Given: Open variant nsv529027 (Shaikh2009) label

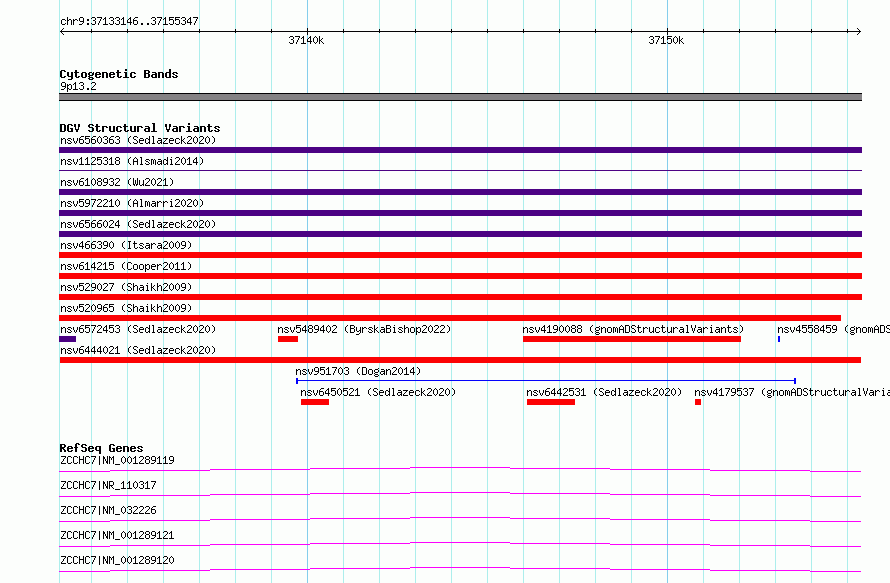Looking at the screenshot, I should coord(126,287).
